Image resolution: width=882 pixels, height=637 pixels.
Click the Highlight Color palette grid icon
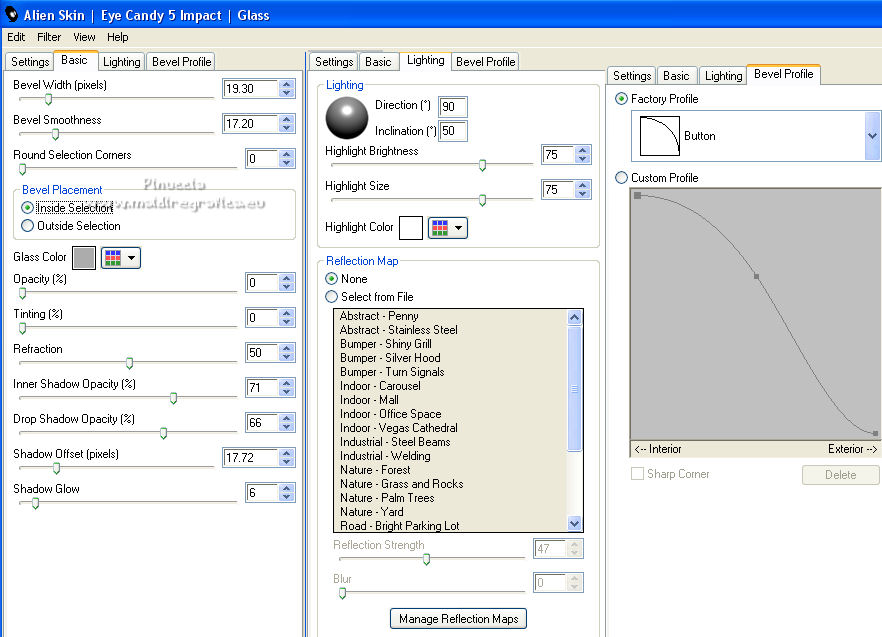coord(440,228)
